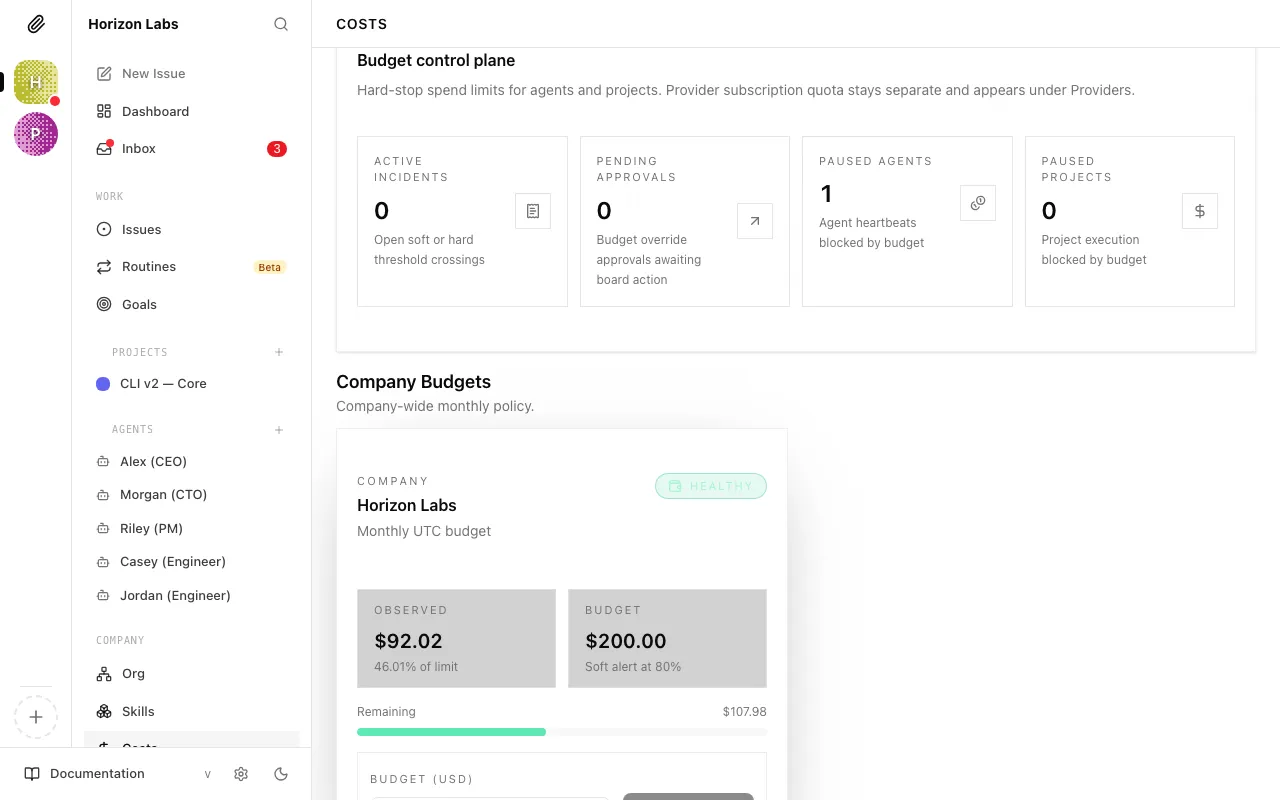This screenshot has height=800, width=1280.
Task: Click CLI v2 — Core color dot
Action: [103, 384]
